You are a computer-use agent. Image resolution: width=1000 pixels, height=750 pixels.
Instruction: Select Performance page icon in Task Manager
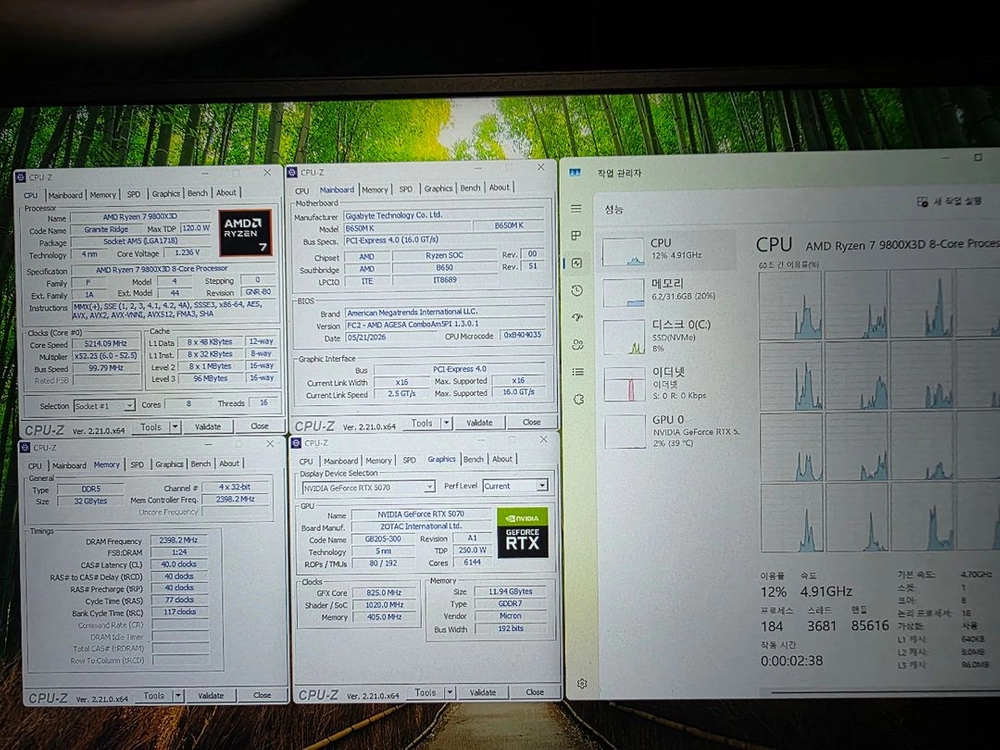tap(577, 263)
